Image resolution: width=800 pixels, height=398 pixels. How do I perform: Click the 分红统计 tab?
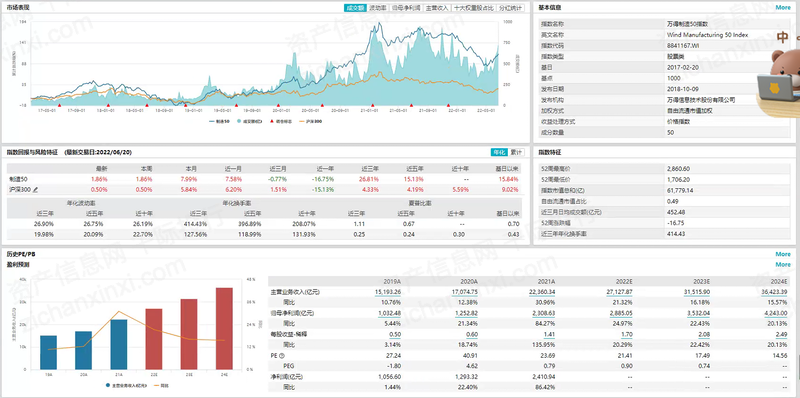511,8
